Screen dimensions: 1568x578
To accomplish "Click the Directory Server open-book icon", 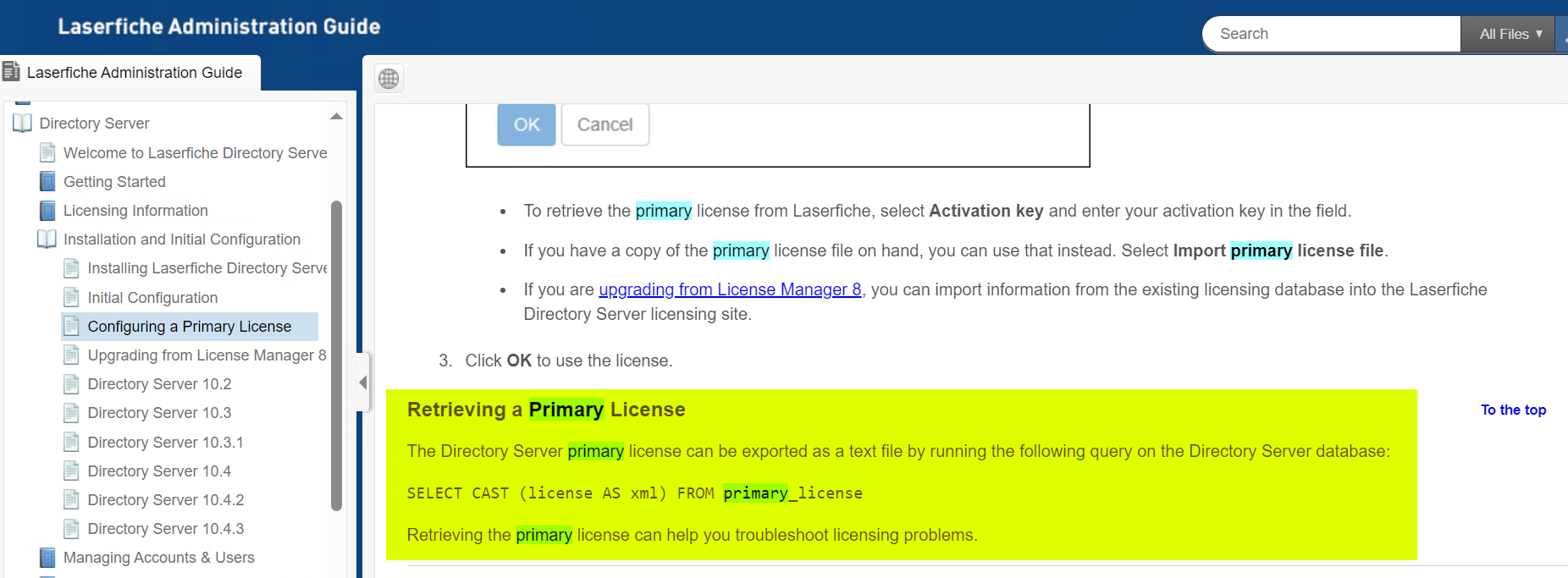I will pos(23,124).
